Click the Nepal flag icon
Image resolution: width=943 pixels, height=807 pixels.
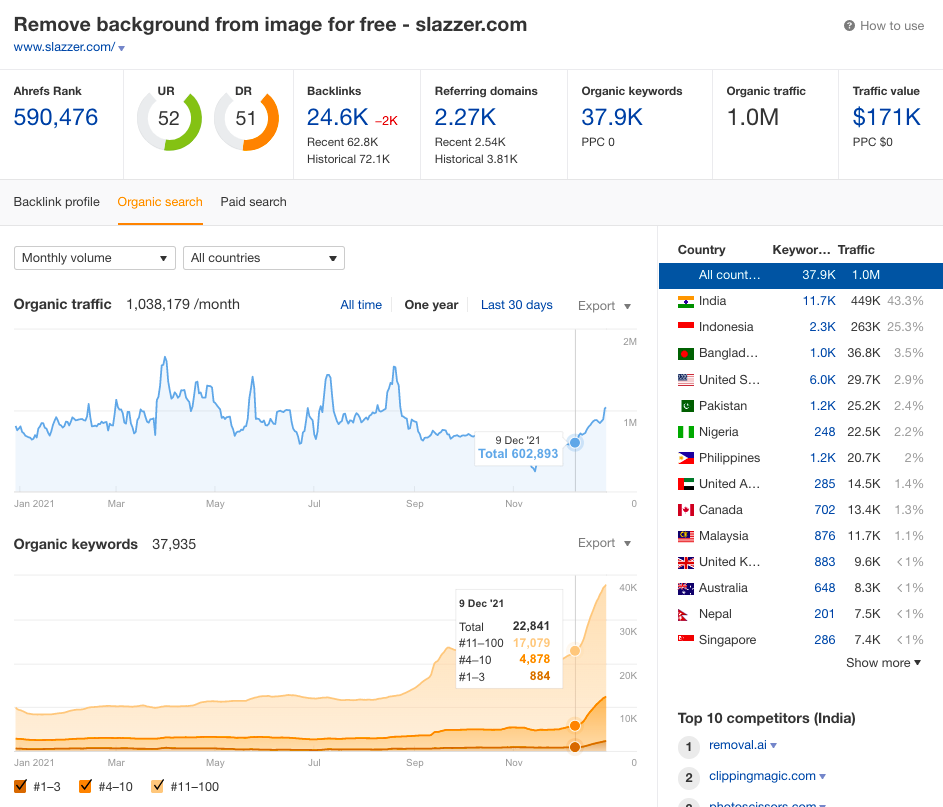coord(685,614)
